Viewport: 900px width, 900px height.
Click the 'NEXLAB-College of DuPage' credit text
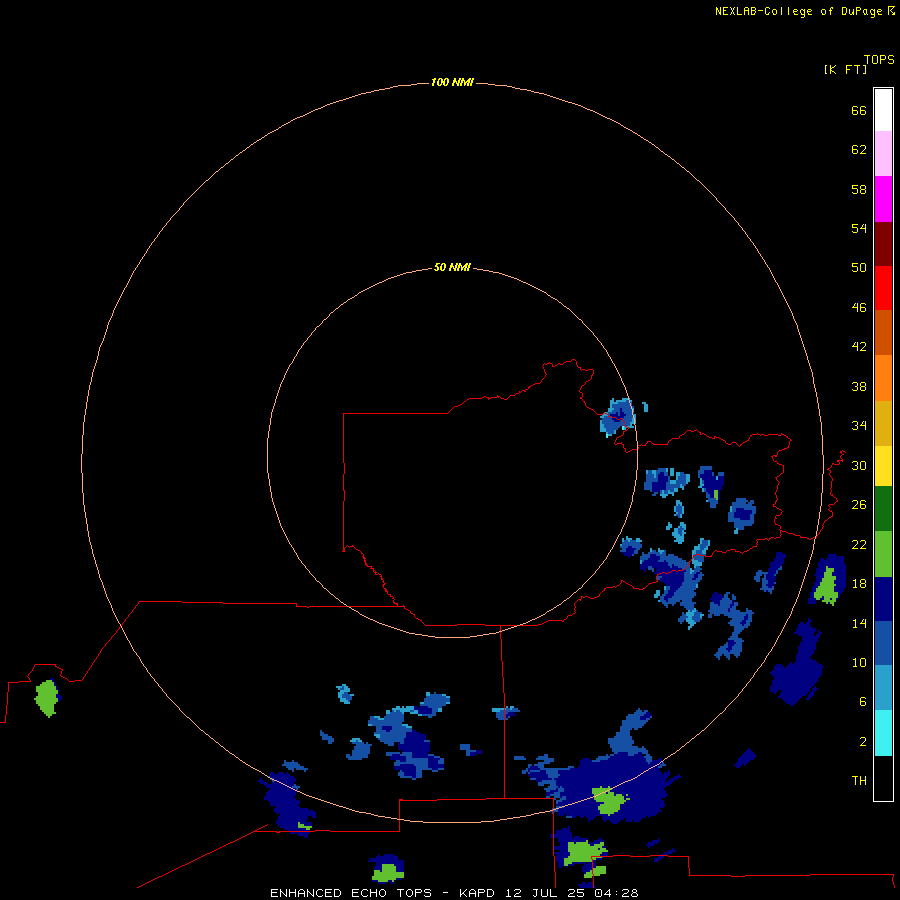pos(798,11)
